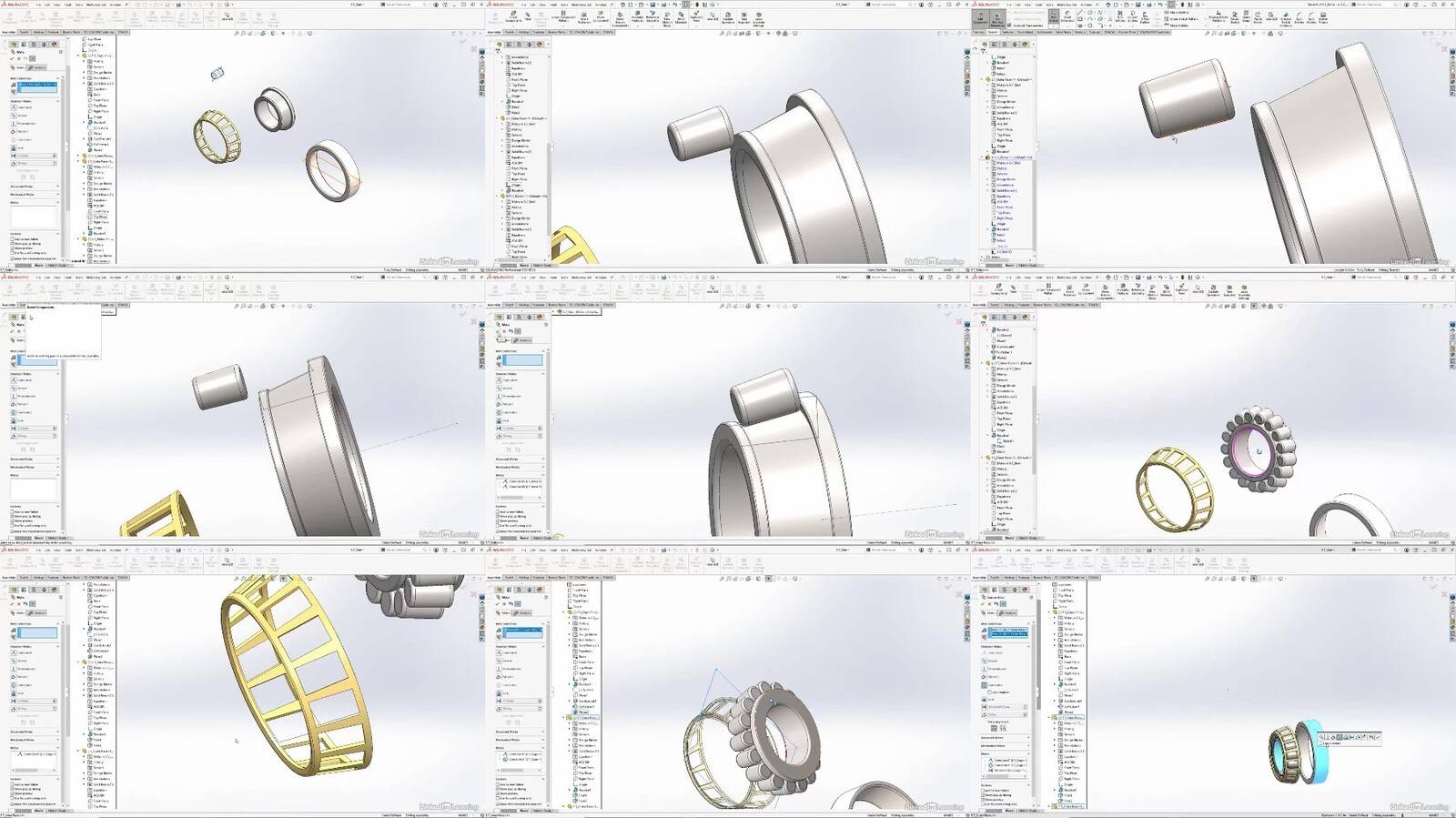Open Insert menu in top-middle frame
The image size is (1456, 818).
coord(552,4)
